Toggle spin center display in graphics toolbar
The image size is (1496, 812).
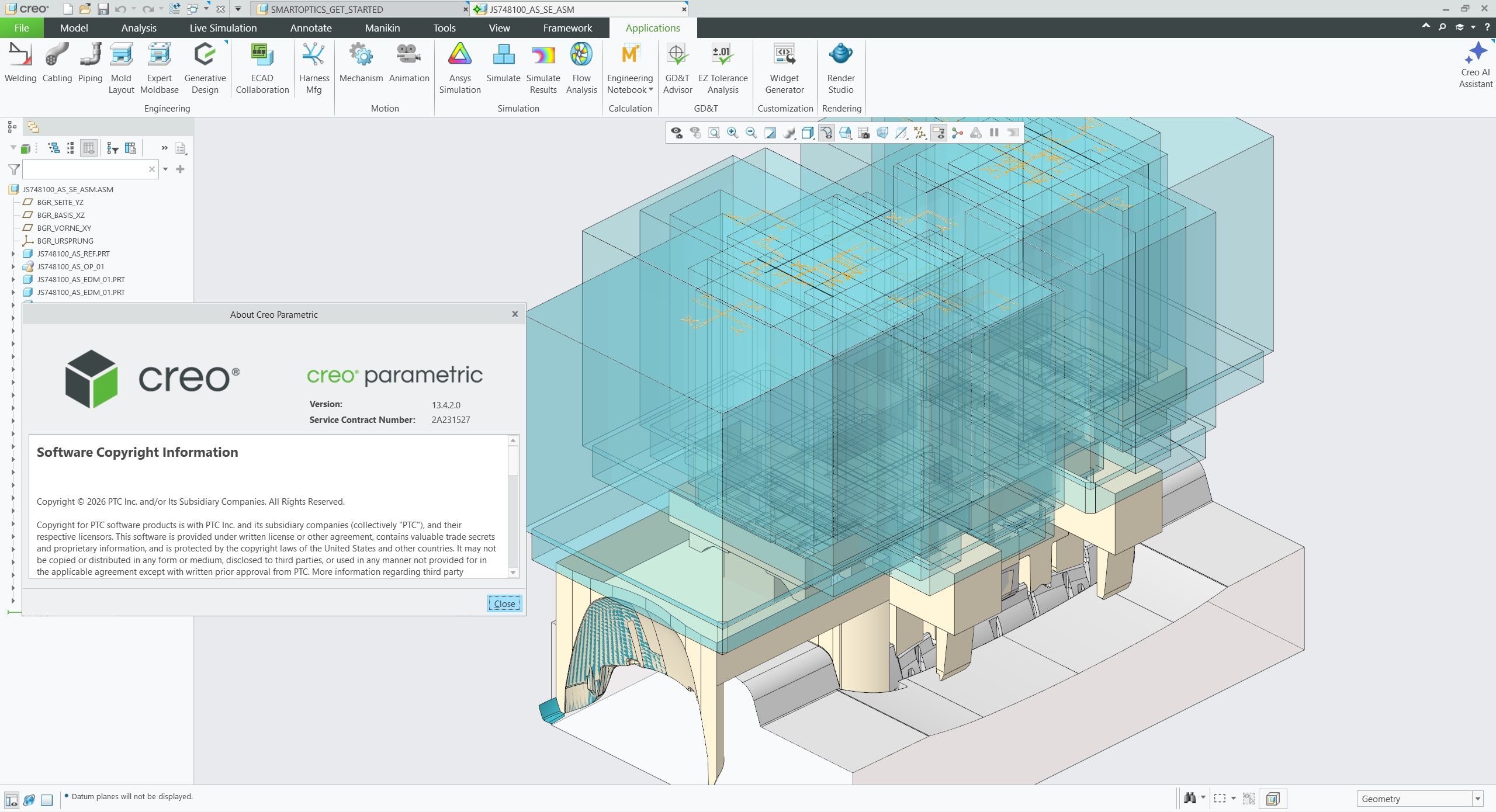pos(957,133)
